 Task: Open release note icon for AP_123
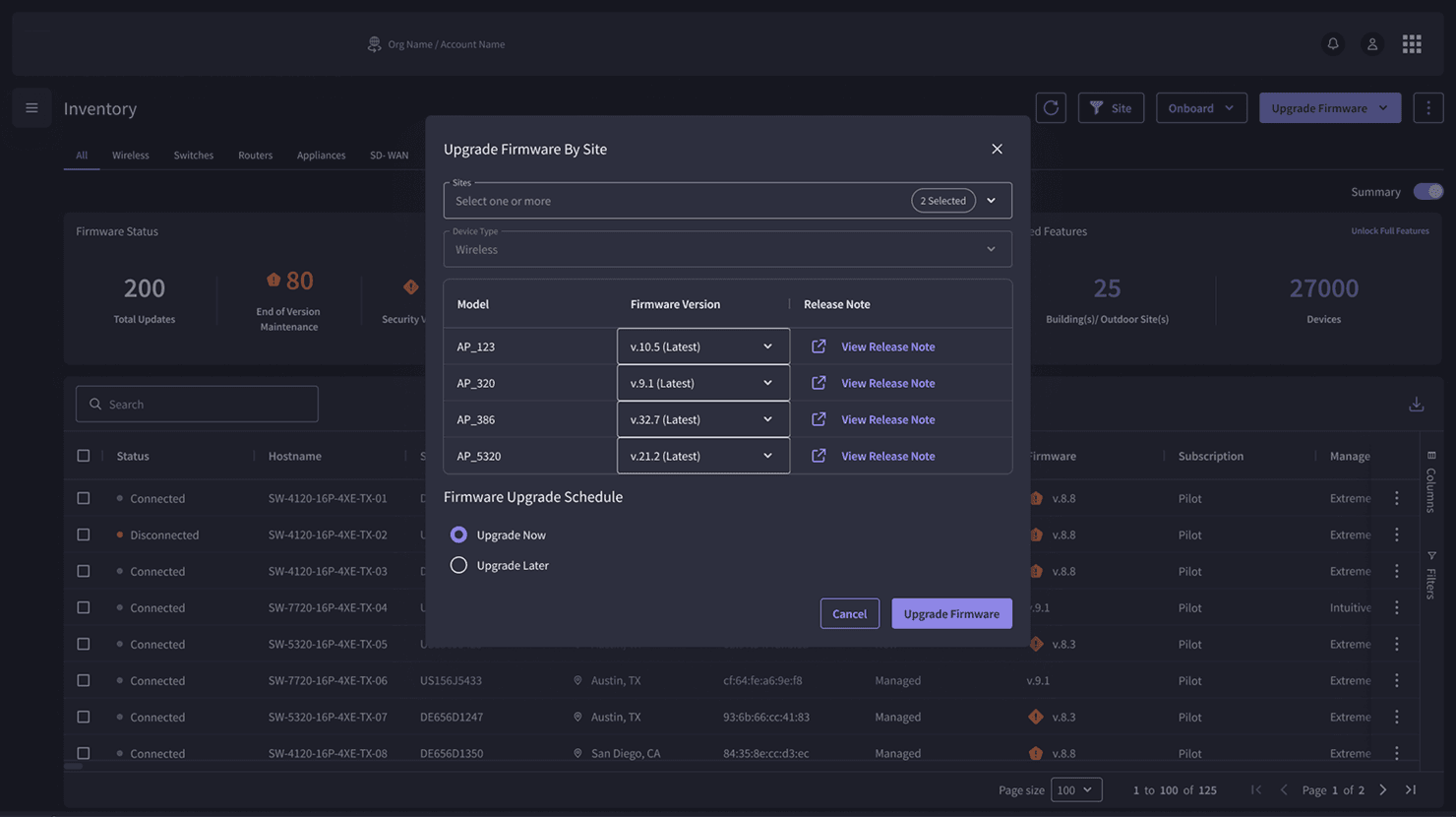[819, 346]
